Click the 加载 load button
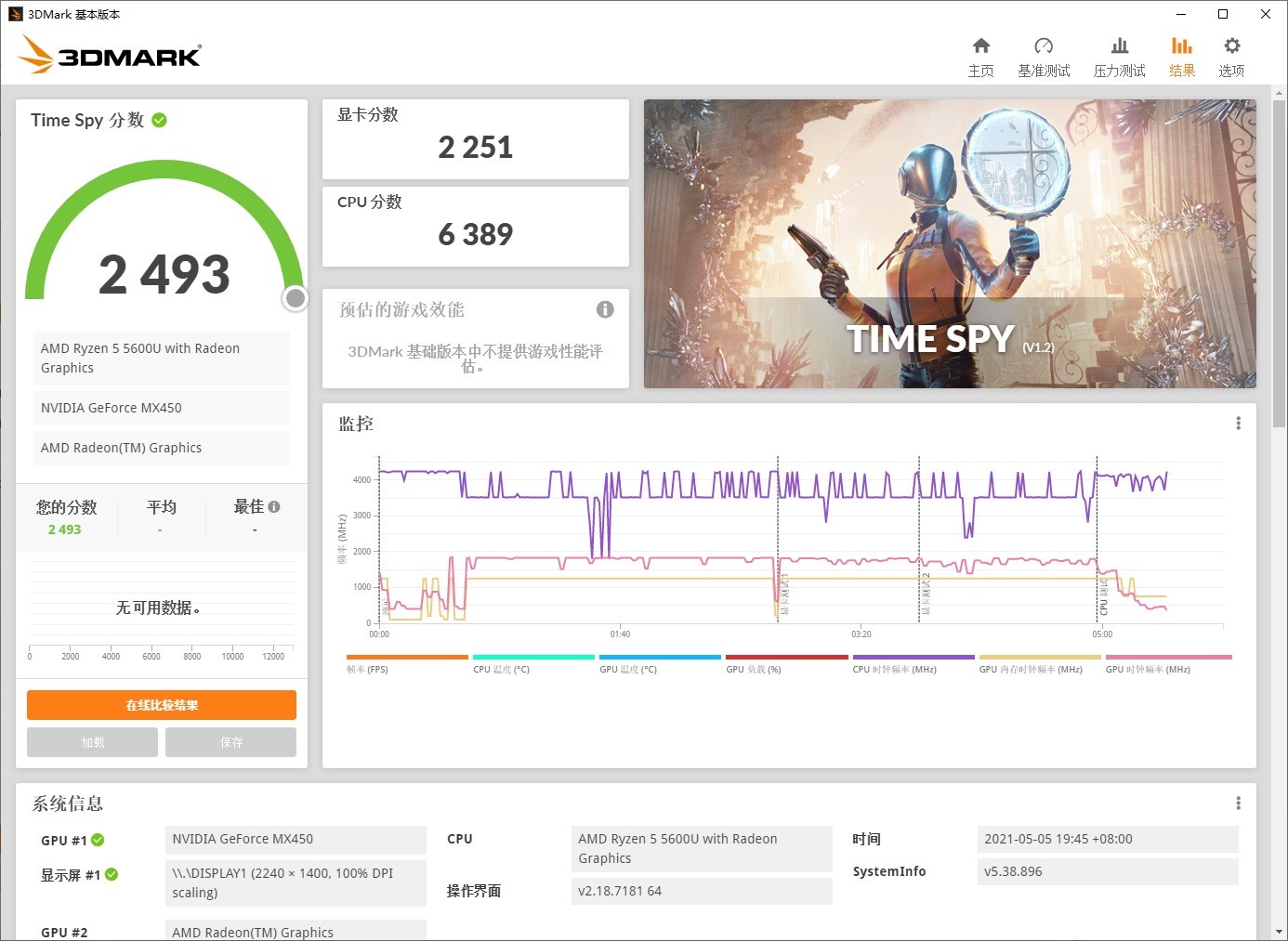1288x941 pixels. (92, 742)
